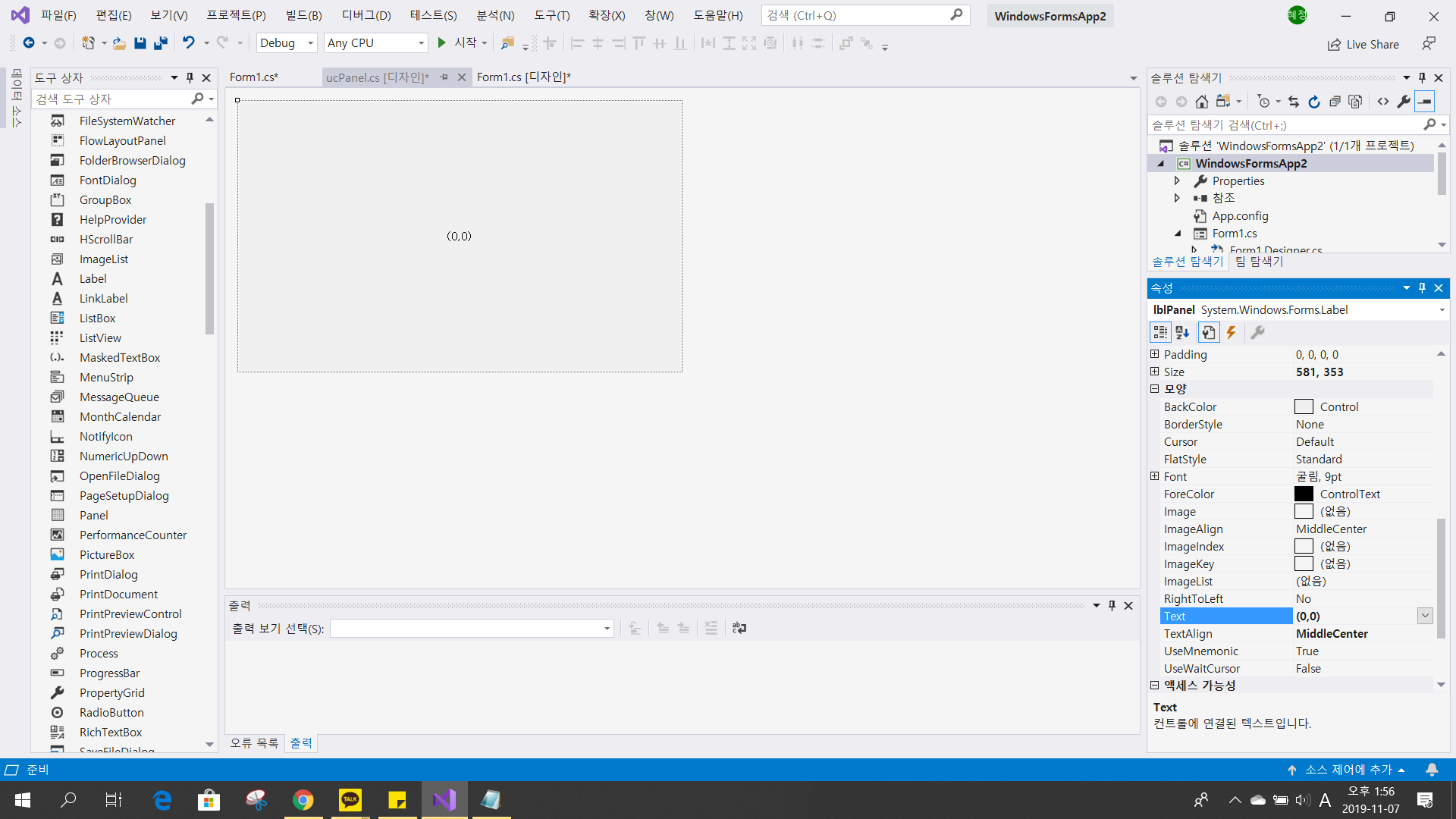Toggle pin on the Output panel
Image resolution: width=1456 pixels, height=819 pixels.
point(1112,605)
